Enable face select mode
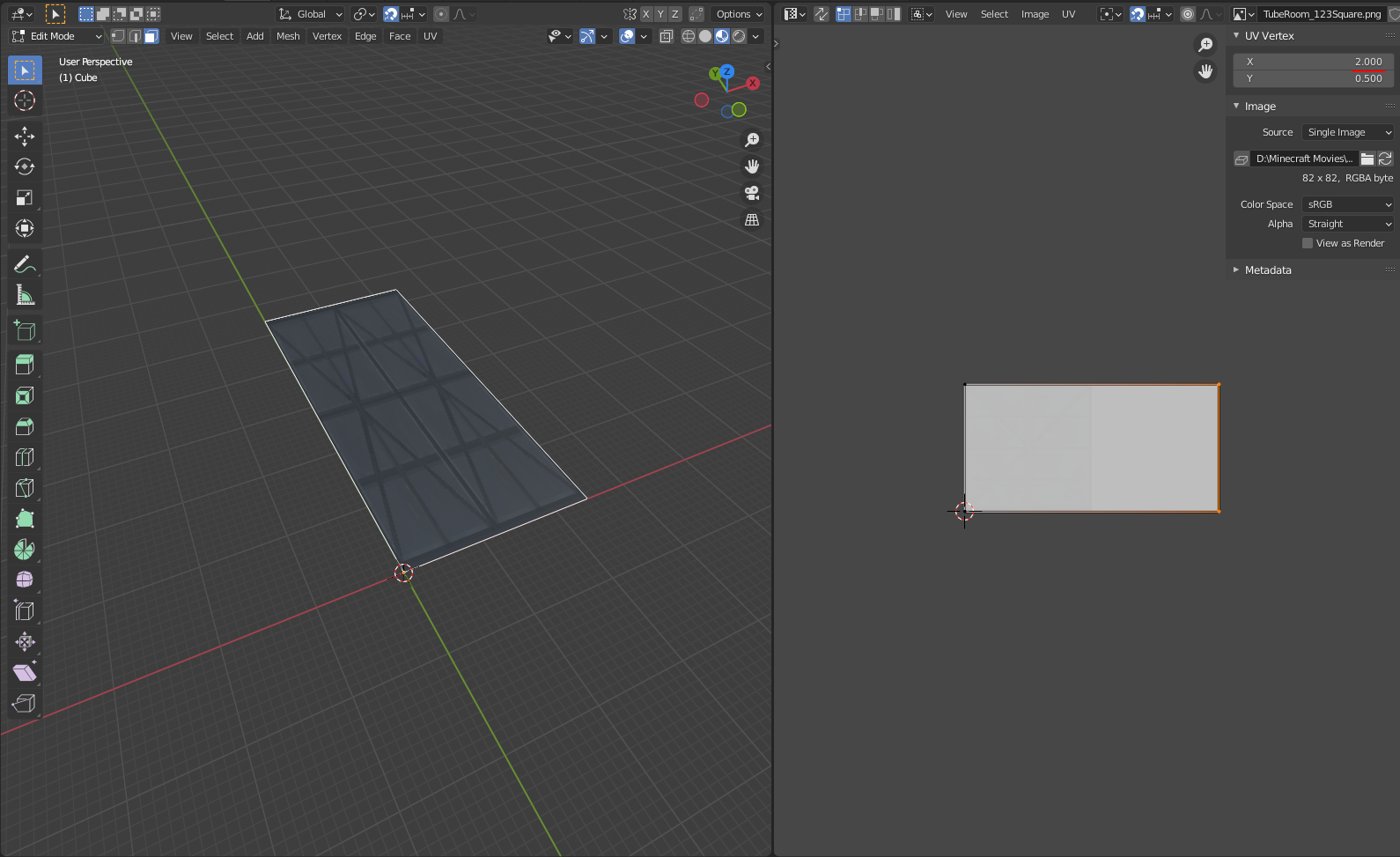 [151, 36]
